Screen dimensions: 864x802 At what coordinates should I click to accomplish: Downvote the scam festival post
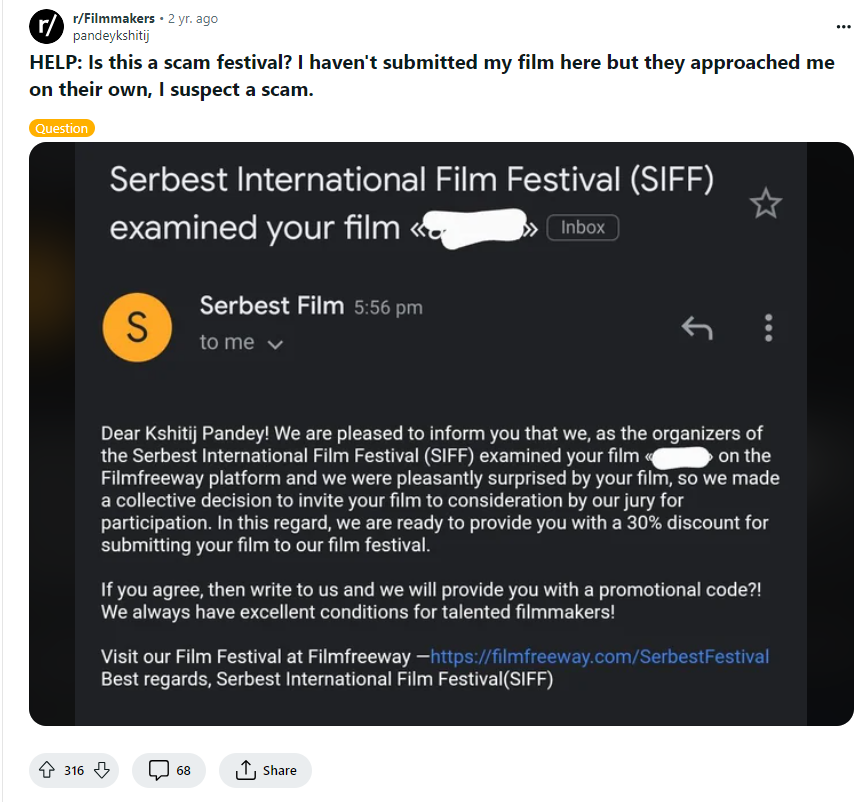coord(102,770)
